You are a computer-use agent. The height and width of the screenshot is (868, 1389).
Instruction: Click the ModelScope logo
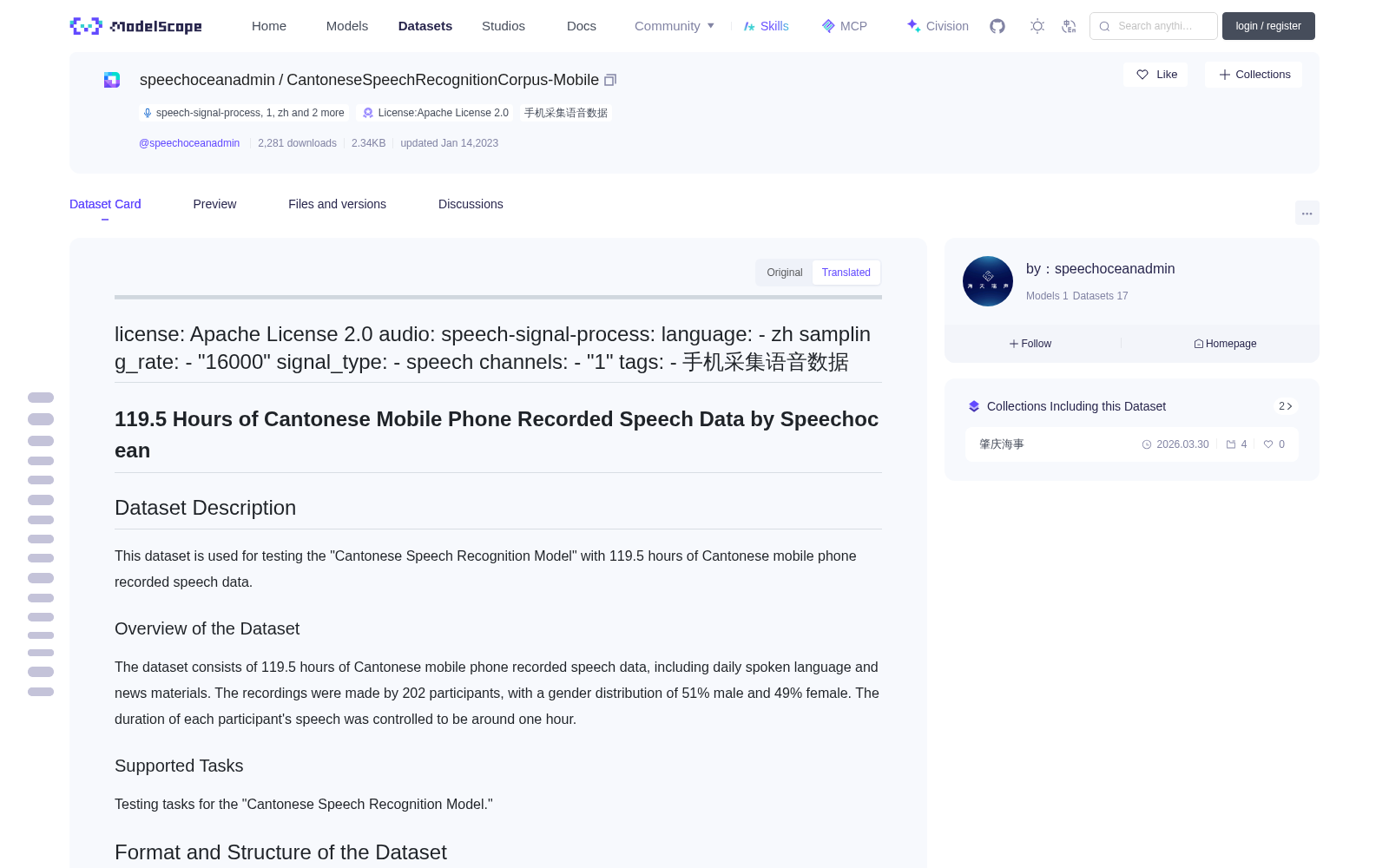136,26
